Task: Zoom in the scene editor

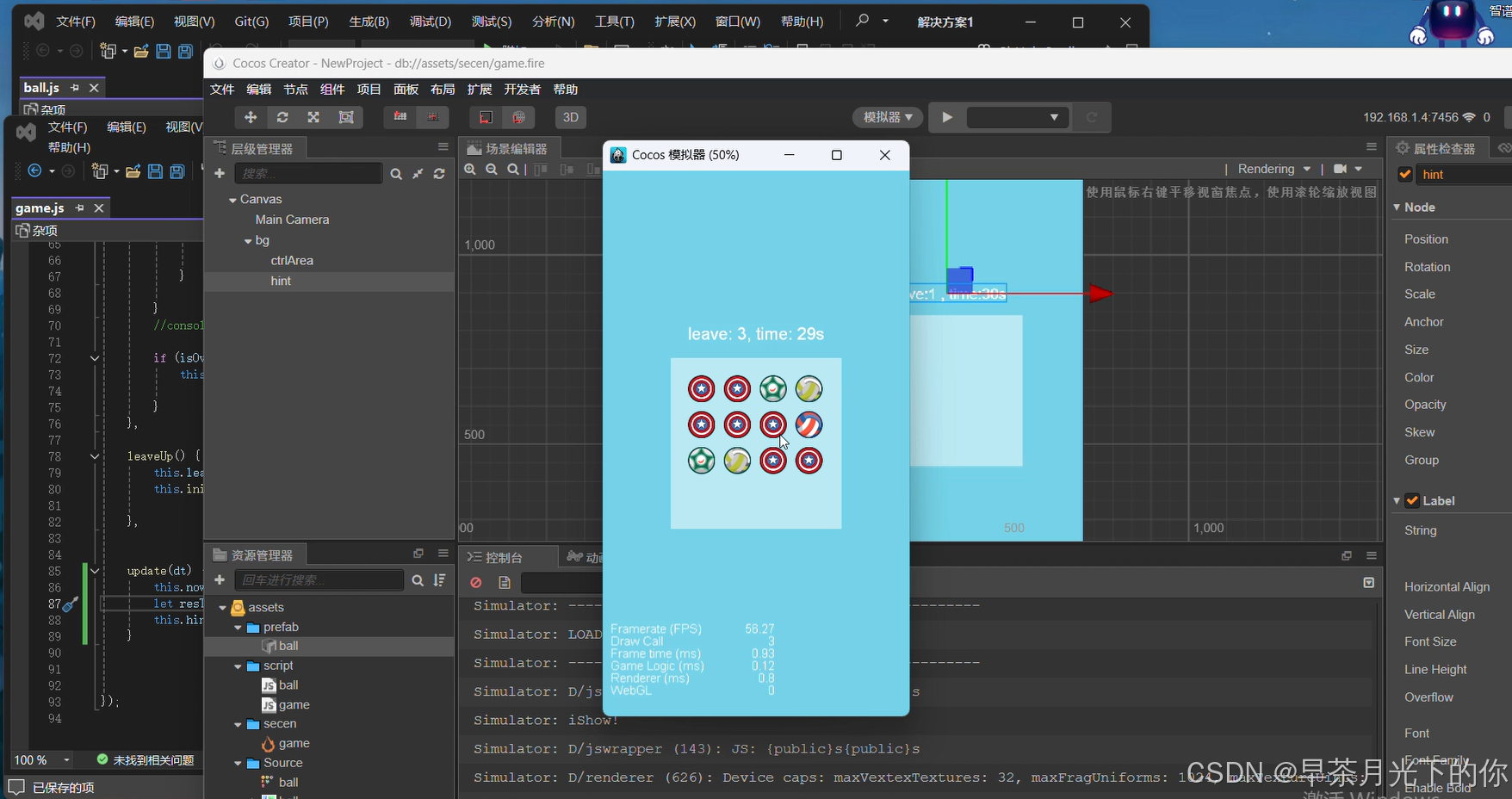Action: click(470, 170)
